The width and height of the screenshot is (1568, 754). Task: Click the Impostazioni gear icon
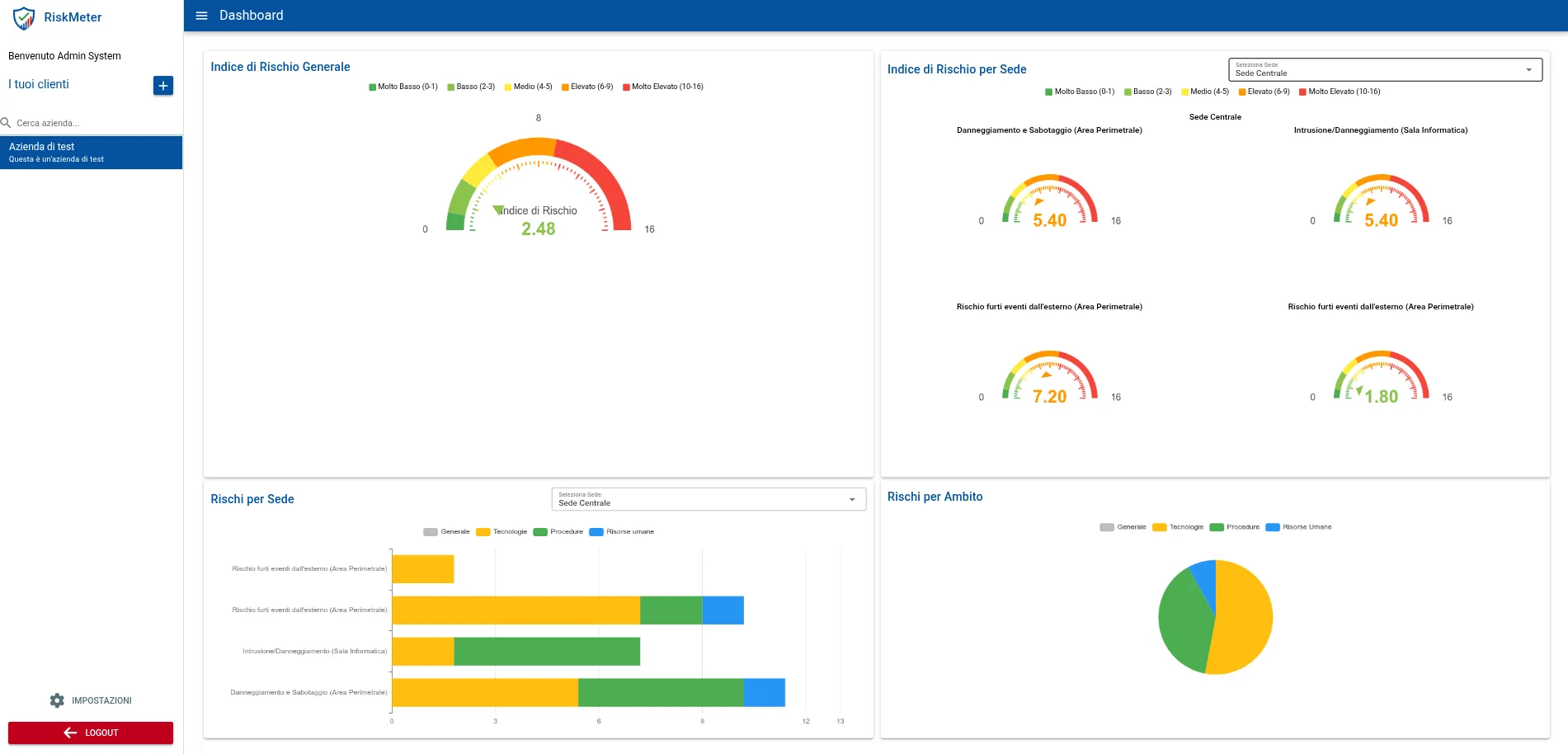pos(57,700)
